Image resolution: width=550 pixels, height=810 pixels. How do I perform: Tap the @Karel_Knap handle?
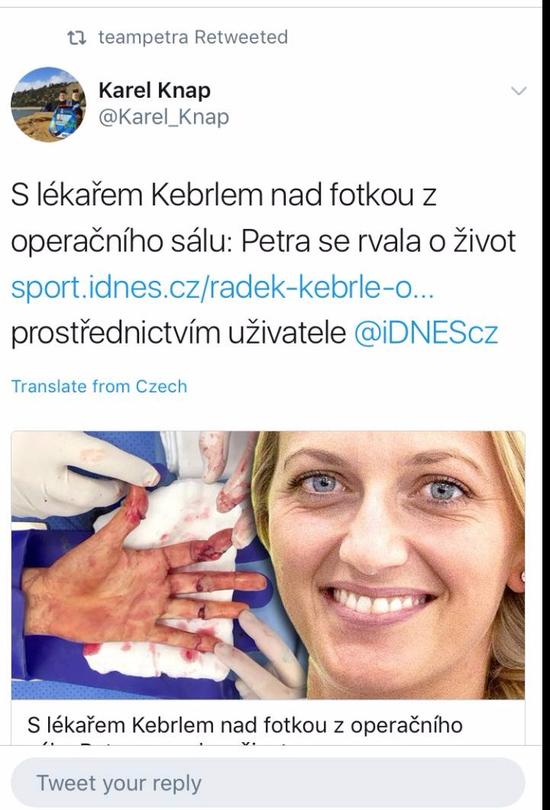164,117
